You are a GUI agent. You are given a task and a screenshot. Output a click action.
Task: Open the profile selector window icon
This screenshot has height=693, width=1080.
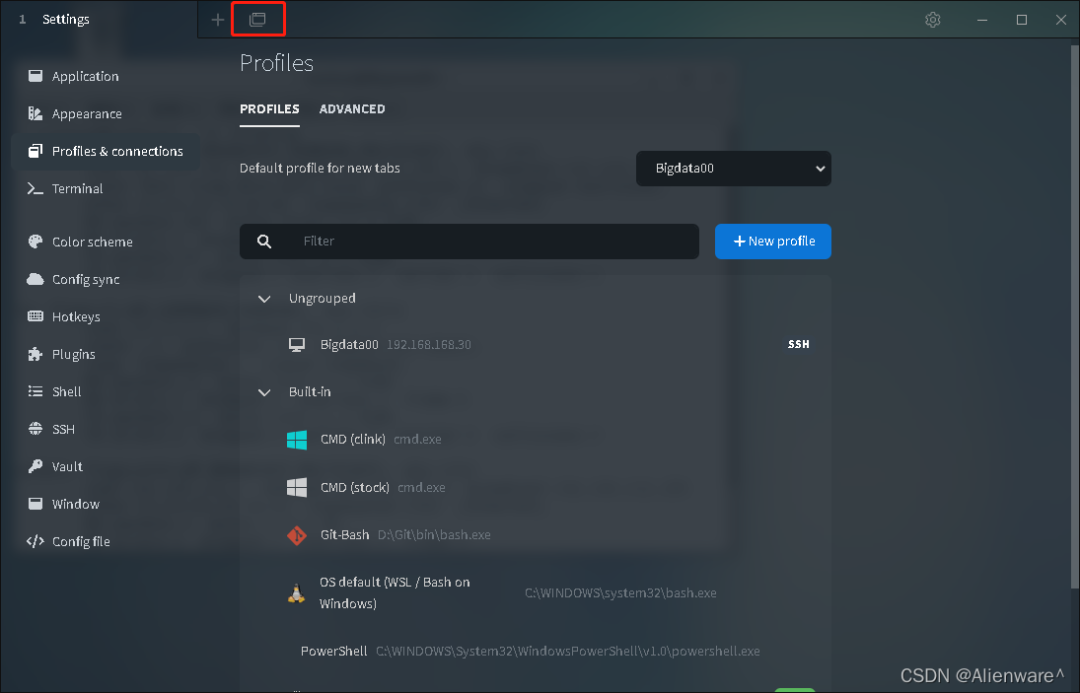click(258, 19)
